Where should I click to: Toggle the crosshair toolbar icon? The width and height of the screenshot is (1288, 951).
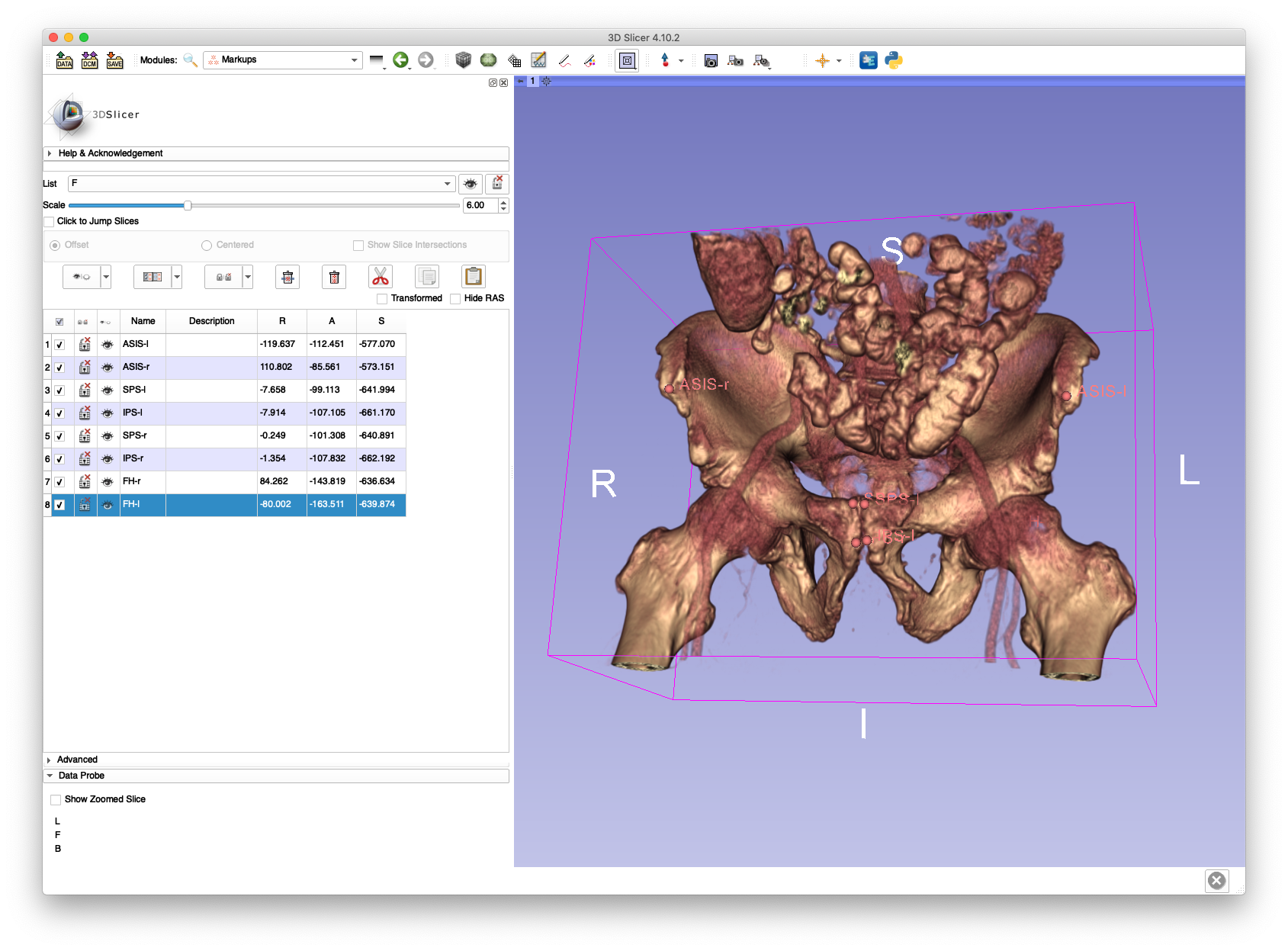click(822, 60)
